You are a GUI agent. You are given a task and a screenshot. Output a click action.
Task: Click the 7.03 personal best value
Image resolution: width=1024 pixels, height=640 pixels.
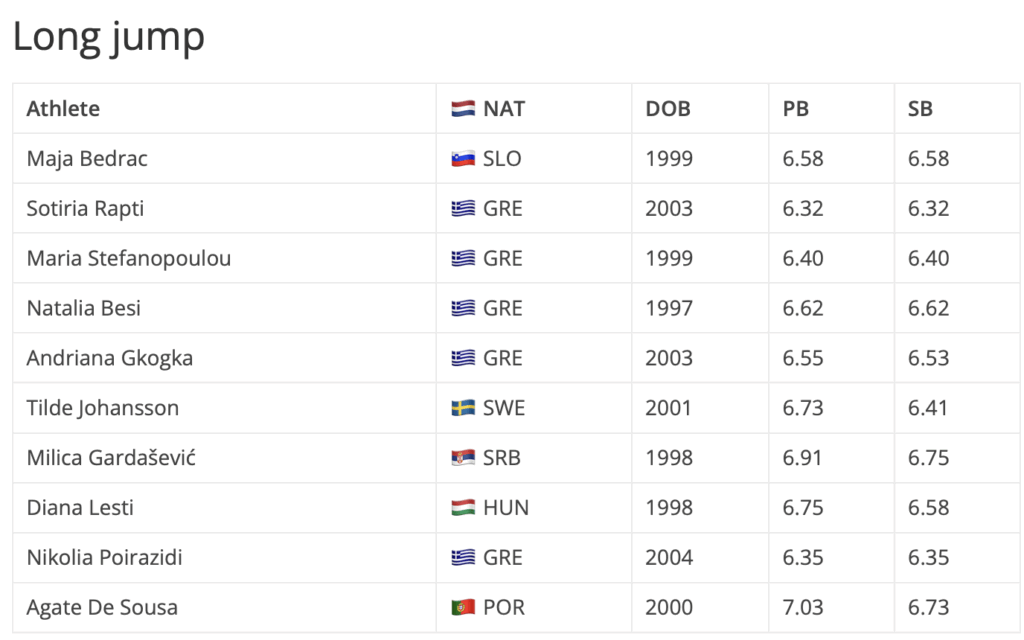[803, 608]
